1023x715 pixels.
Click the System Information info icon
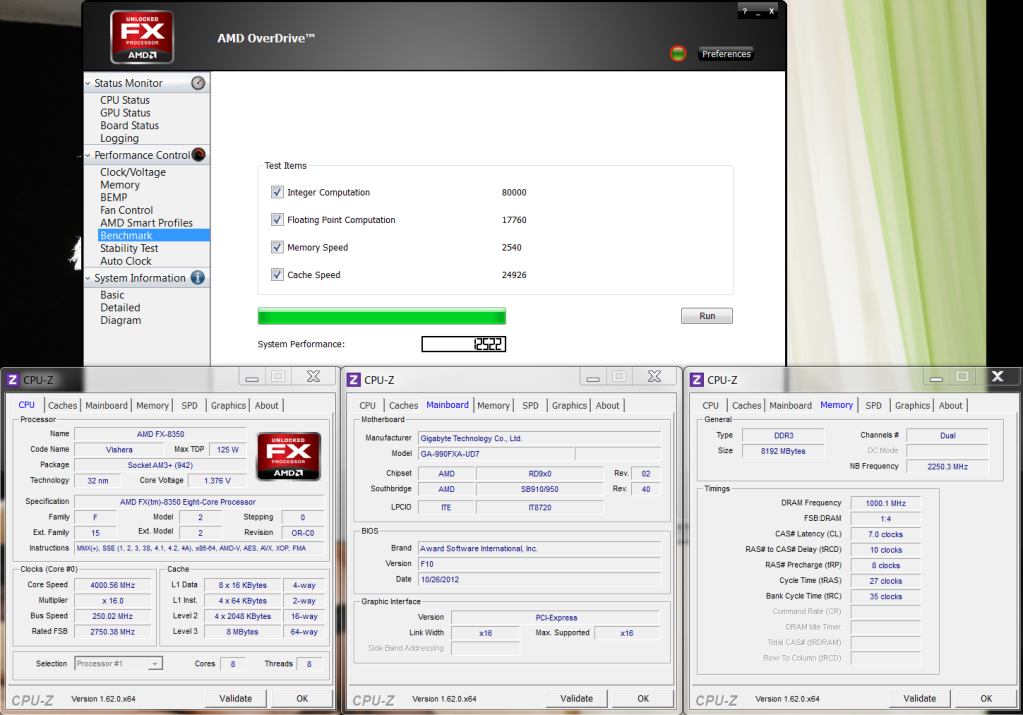198,278
